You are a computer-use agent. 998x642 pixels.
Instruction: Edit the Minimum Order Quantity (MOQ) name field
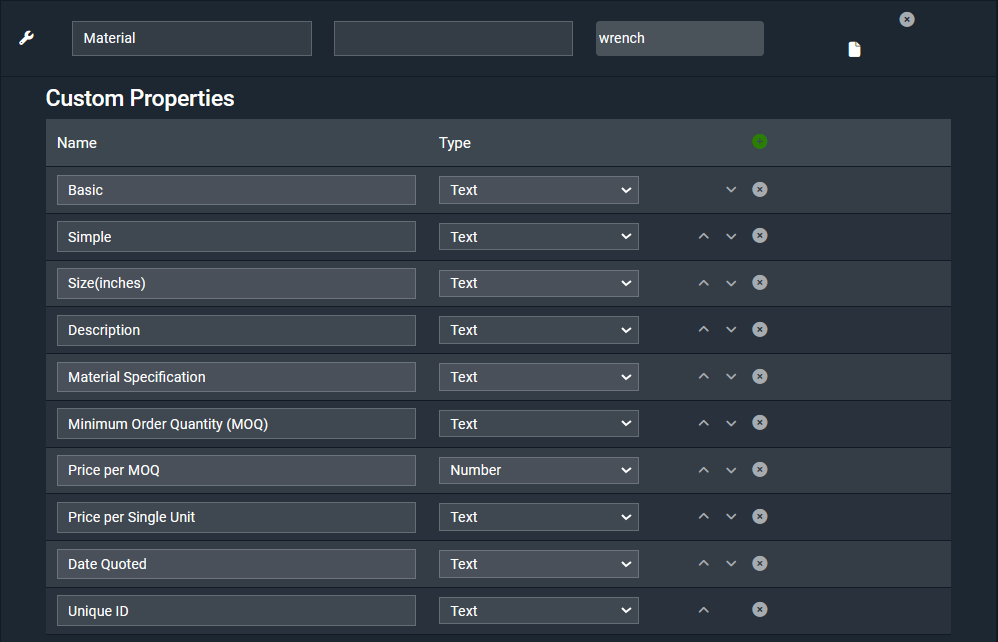pyautogui.click(x=236, y=424)
